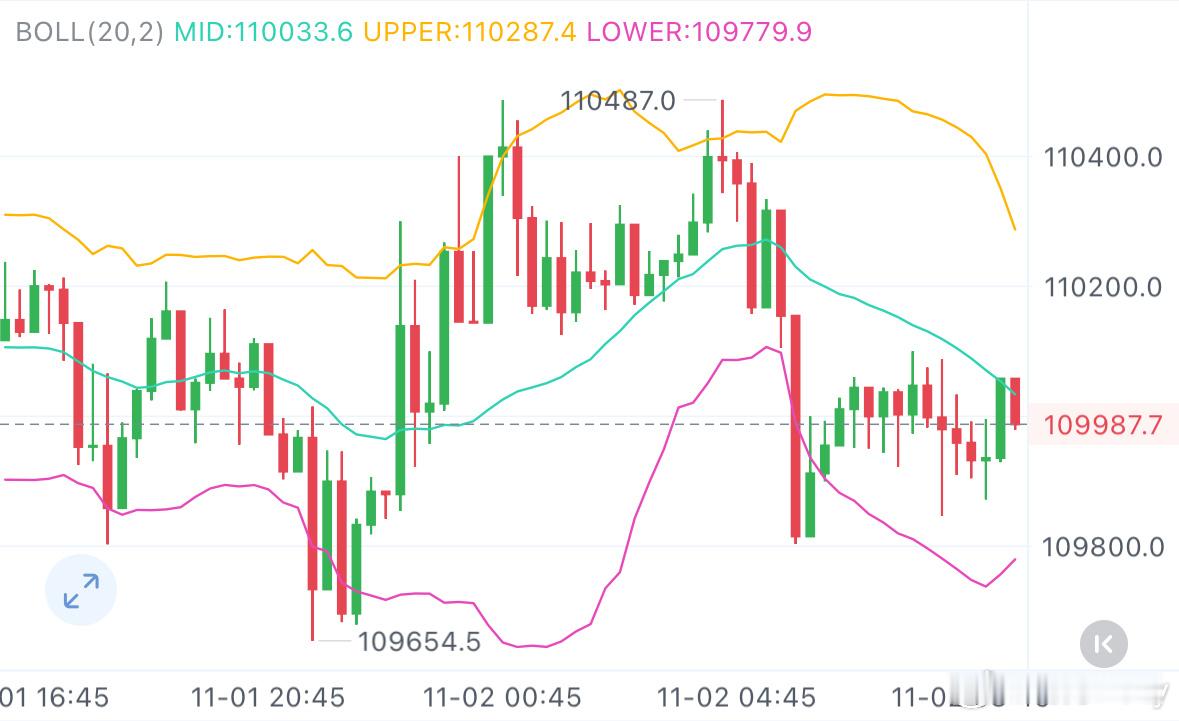Click the 109654.5 low price marker
This screenshot has width=1179, height=721.
(x=421, y=640)
